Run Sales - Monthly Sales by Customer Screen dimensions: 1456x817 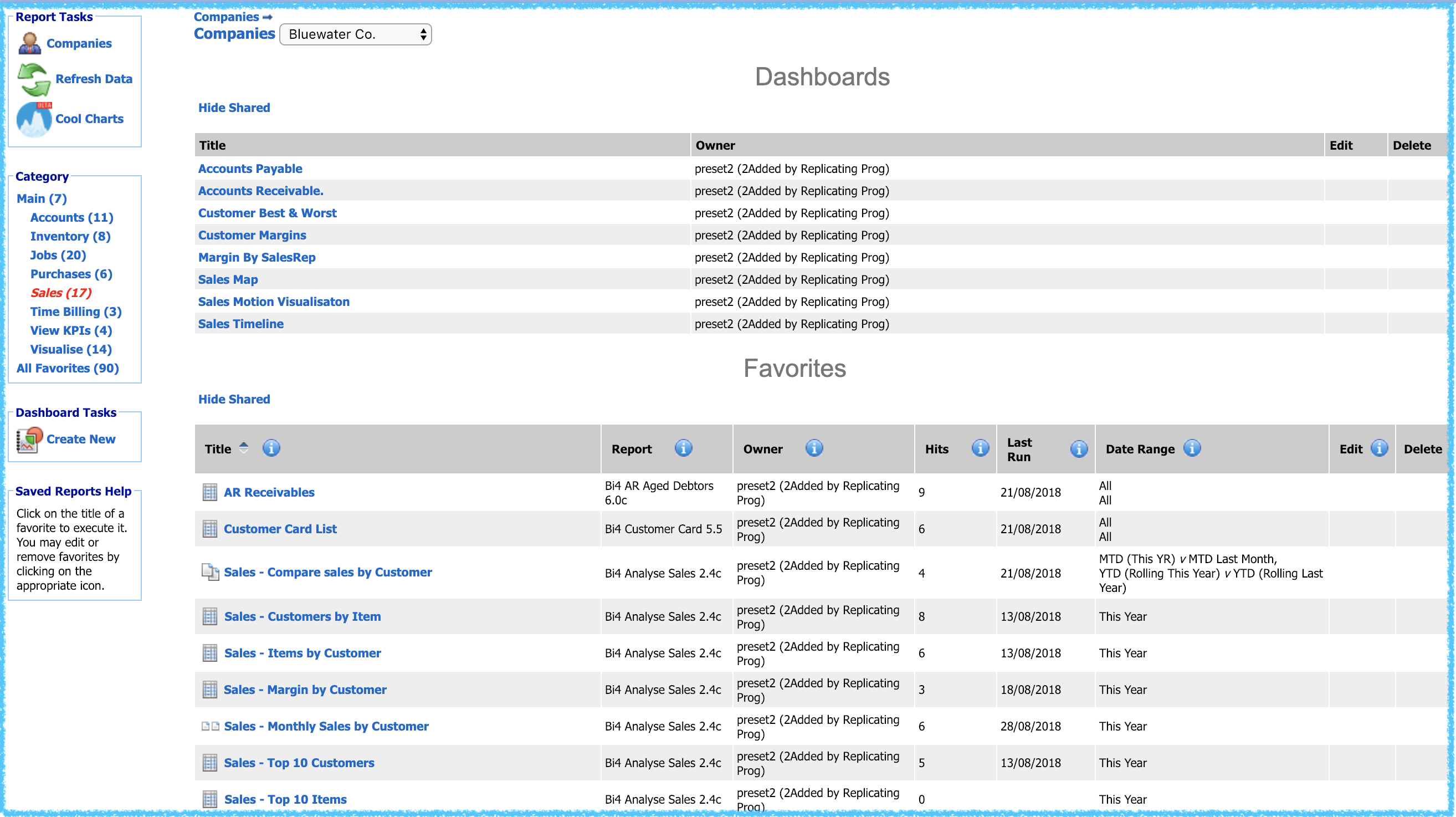326,727
